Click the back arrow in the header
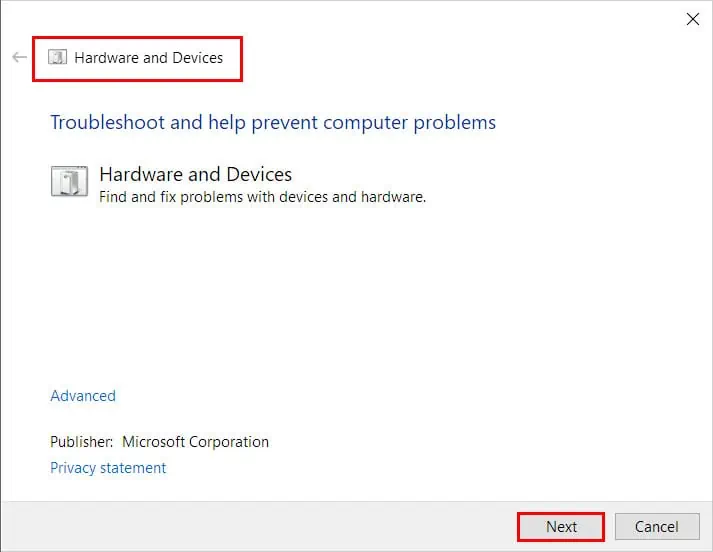 click(x=19, y=57)
